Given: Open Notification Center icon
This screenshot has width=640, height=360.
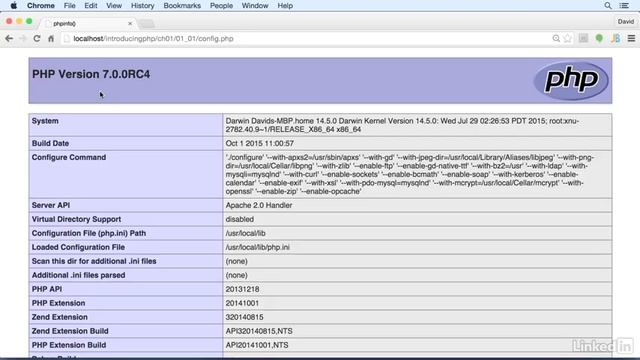Looking at the screenshot, I should (624, 6).
